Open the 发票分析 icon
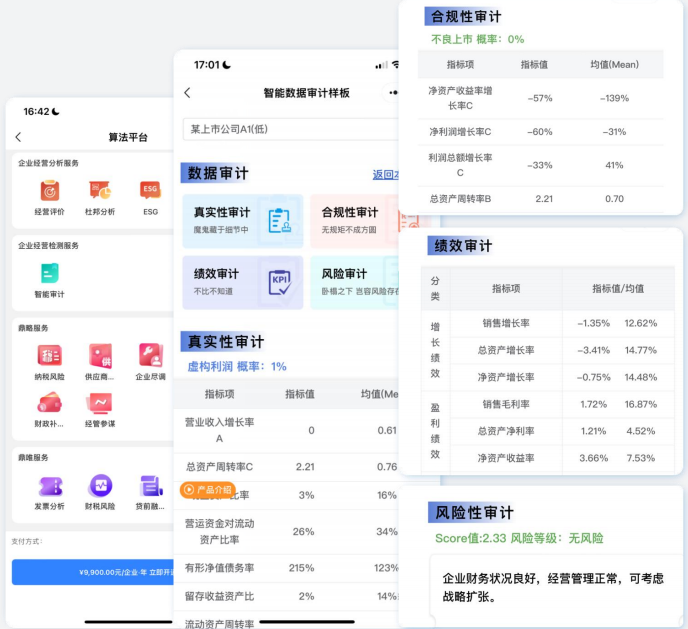The height and width of the screenshot is (629, 688). [49, 486]
